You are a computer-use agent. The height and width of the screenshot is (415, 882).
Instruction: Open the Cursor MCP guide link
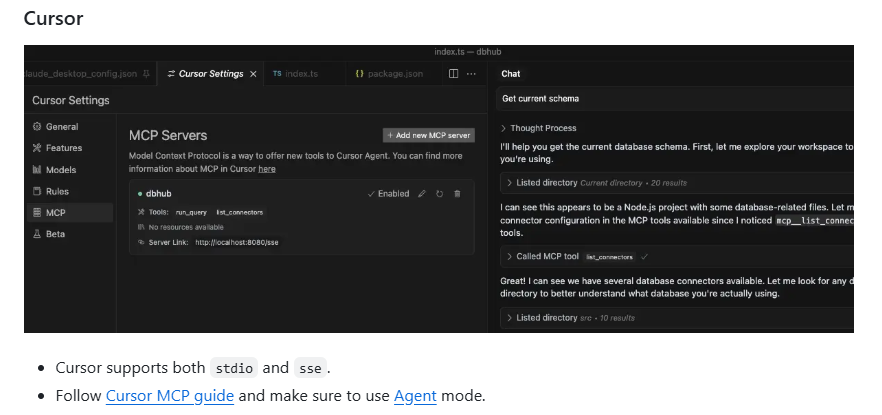(170, 396)
